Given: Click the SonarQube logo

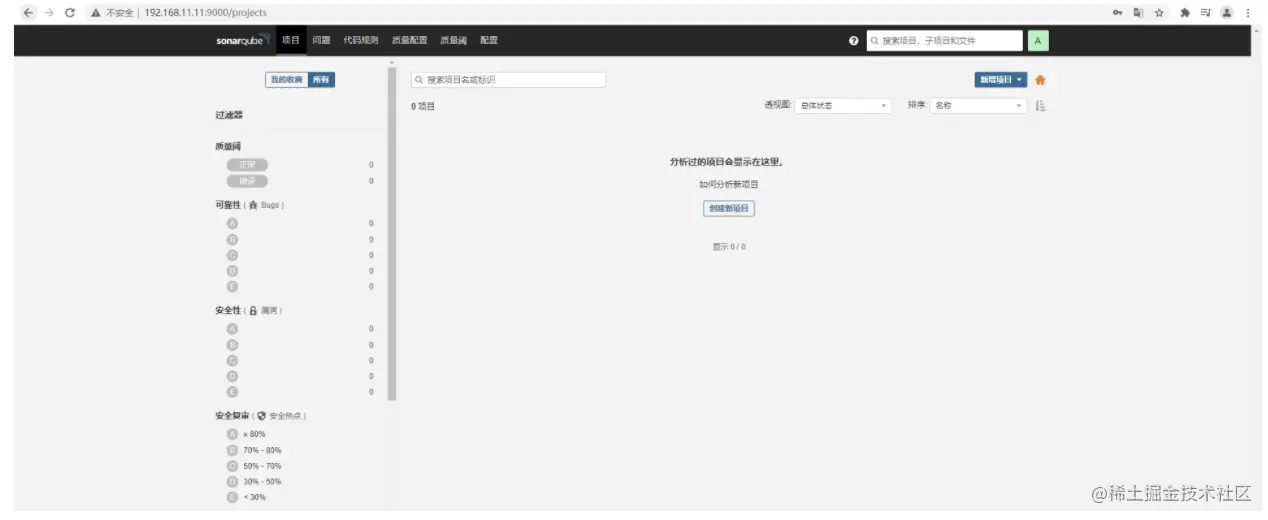Looking at the screenshot, I should point(243,40).
